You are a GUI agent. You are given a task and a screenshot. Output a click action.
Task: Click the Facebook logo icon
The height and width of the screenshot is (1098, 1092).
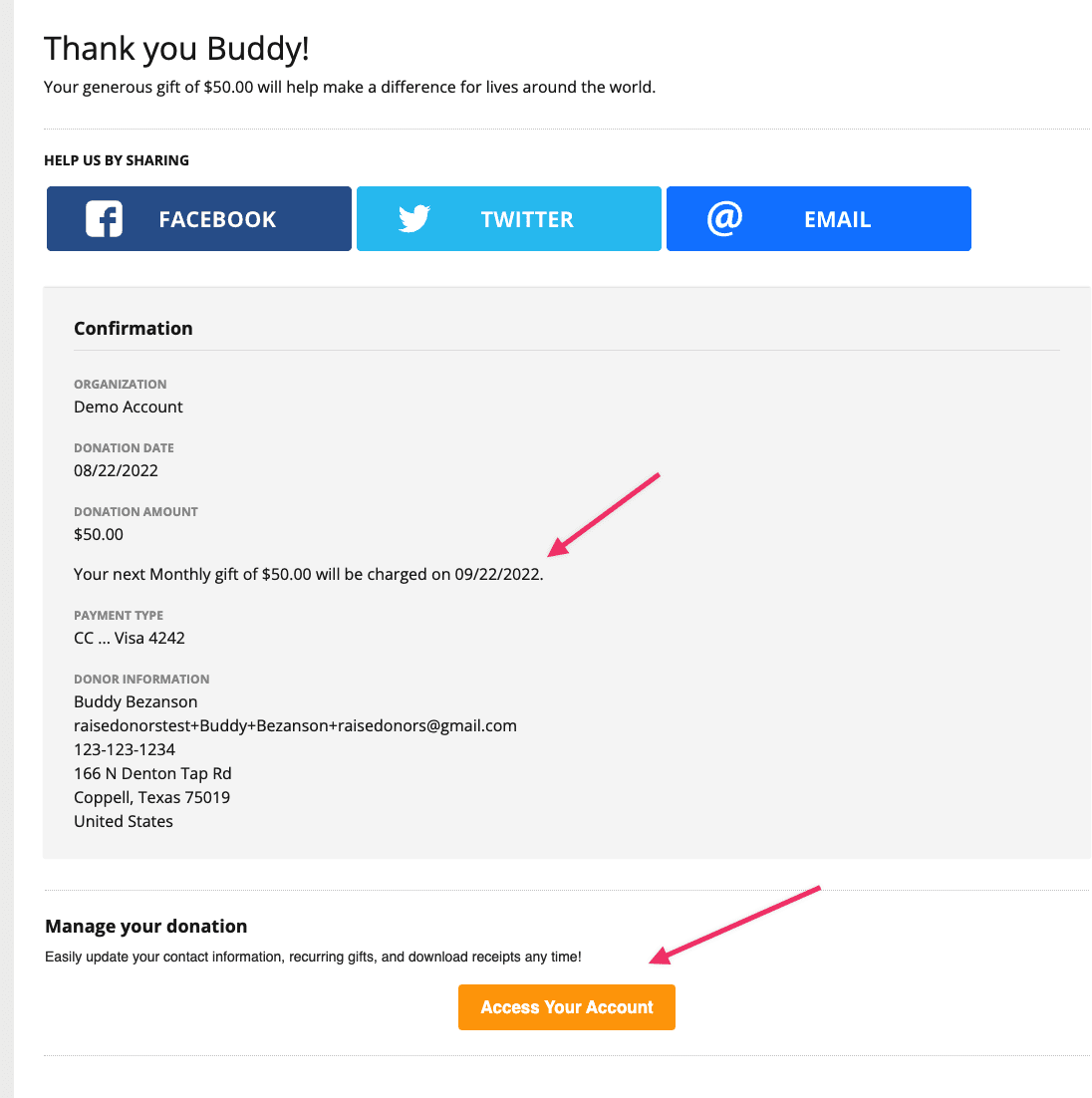click(105, 219)
